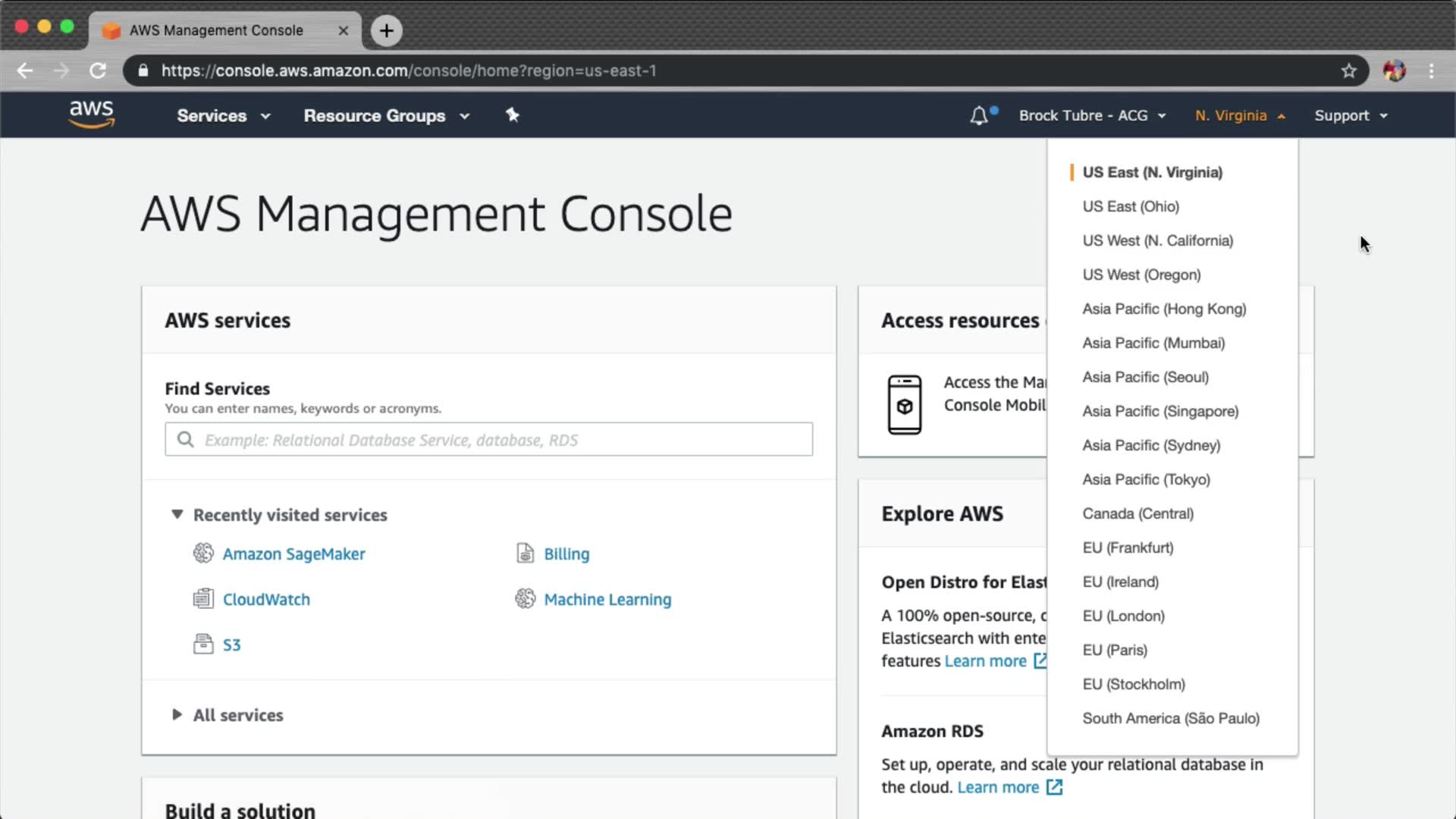Viewport: 1456px width, 819px height.
Task: Select EU (Frankfurt) region
Action: pyautogui.click(x=1128, y=548)
